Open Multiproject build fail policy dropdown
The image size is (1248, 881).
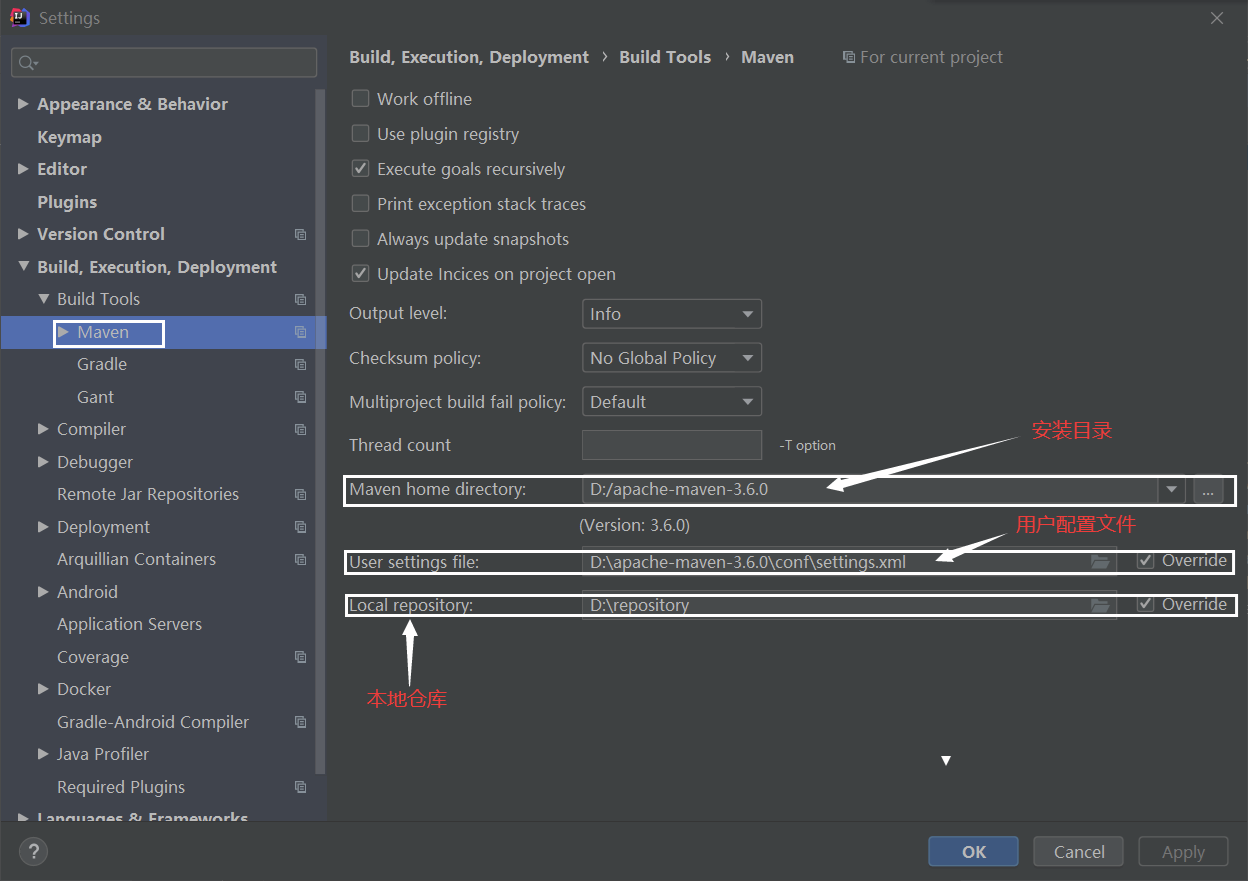[672, 402]
